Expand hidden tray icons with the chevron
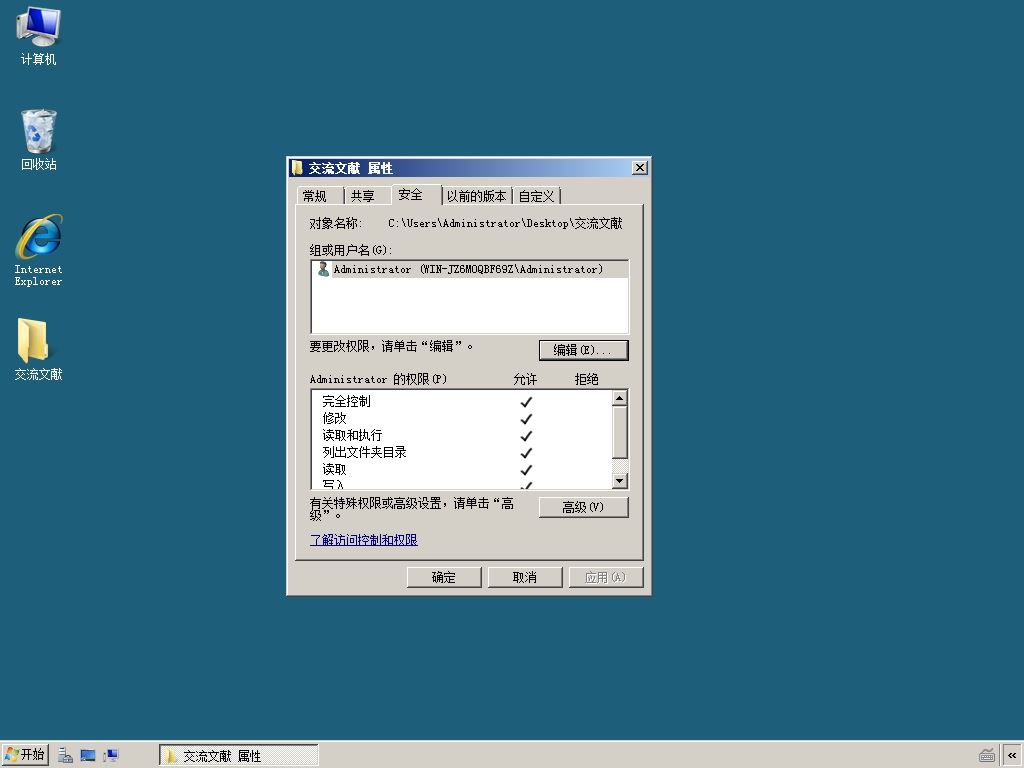 pos(1012,756)
